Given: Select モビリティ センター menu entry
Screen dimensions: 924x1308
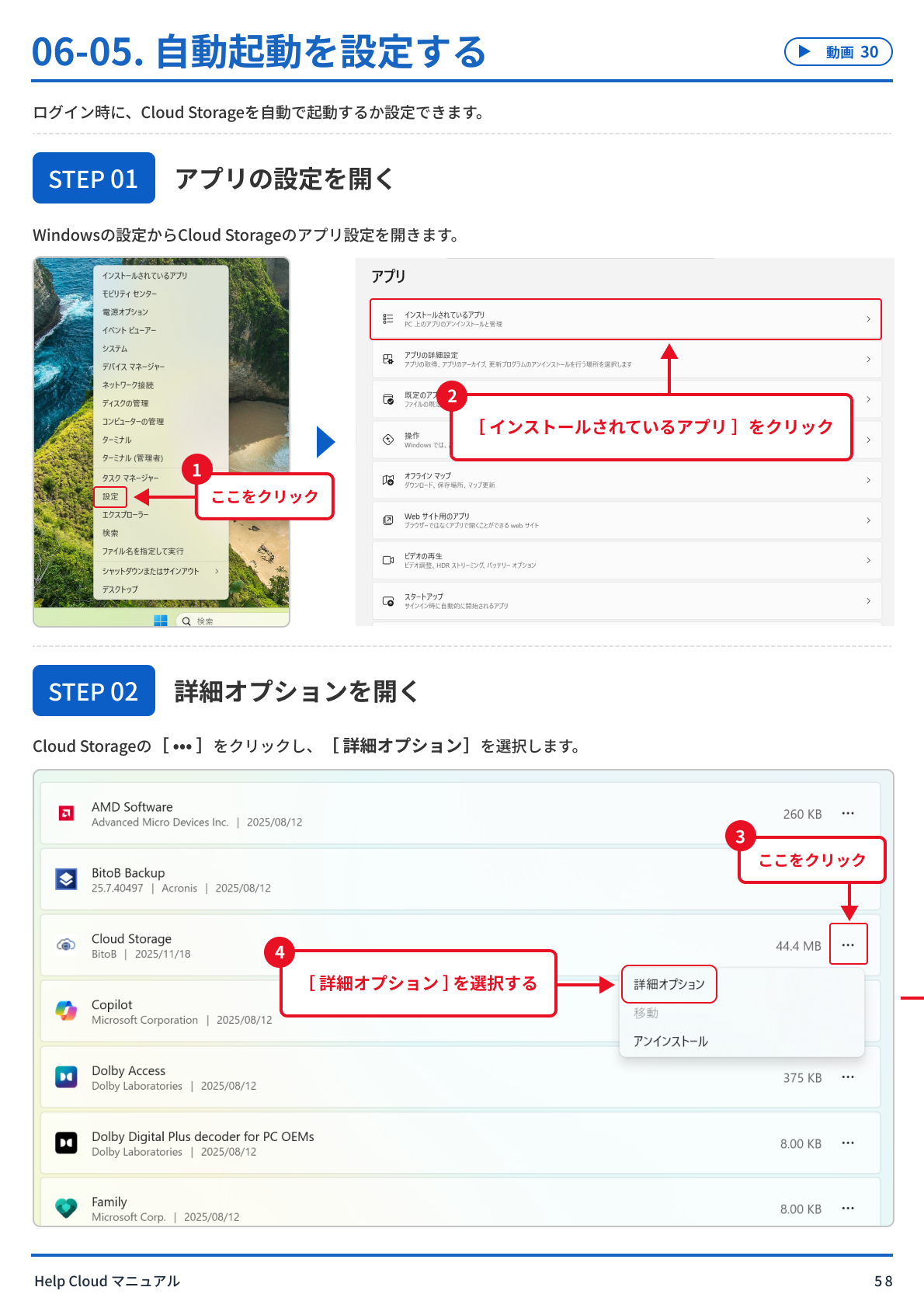Looking at the screenshot, I should pyautogui.click(x=129, y=294).
